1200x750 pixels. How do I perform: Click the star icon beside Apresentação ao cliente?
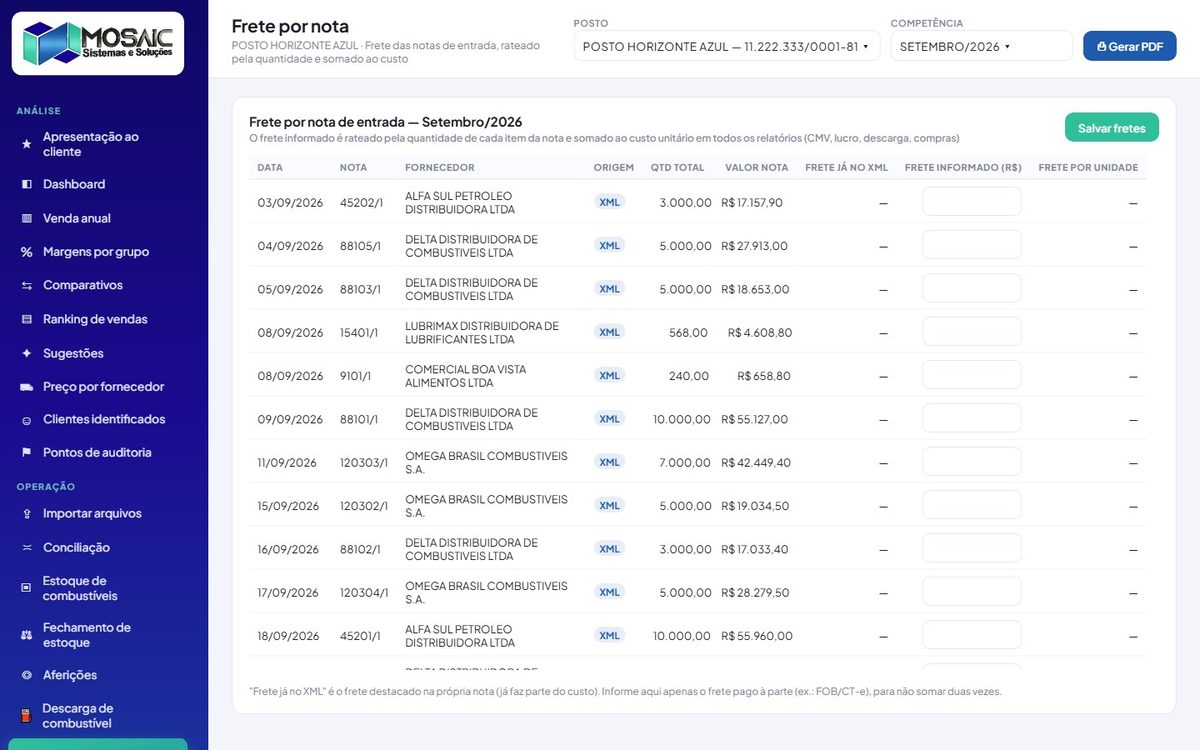[27, 144]
